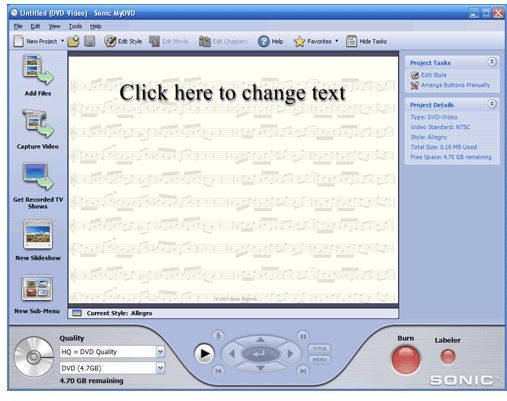The height and width of the screenshot is (401, 507).
Task: Toggle Hide Tasks panel button
Action: click(x=366, y=41)
